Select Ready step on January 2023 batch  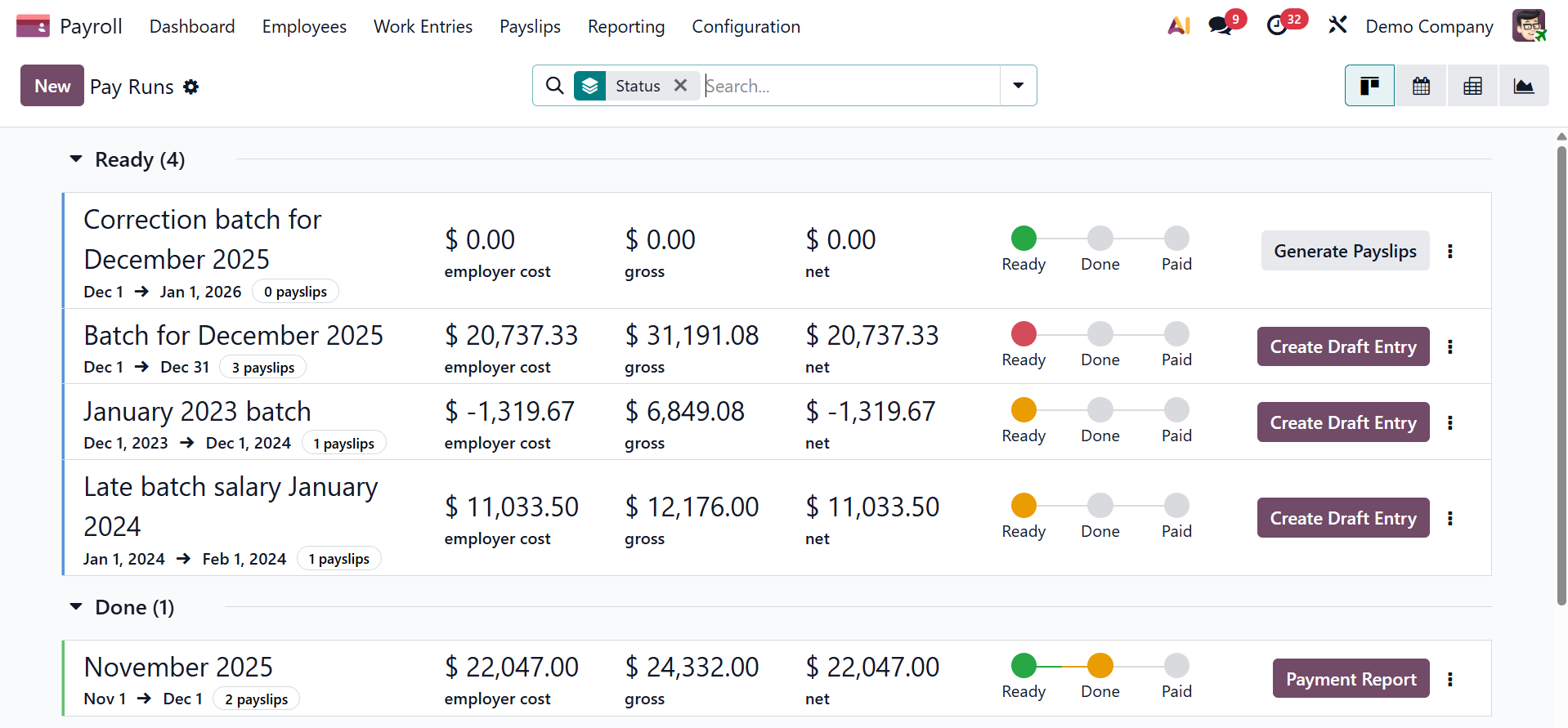[x=1024, y=410]
